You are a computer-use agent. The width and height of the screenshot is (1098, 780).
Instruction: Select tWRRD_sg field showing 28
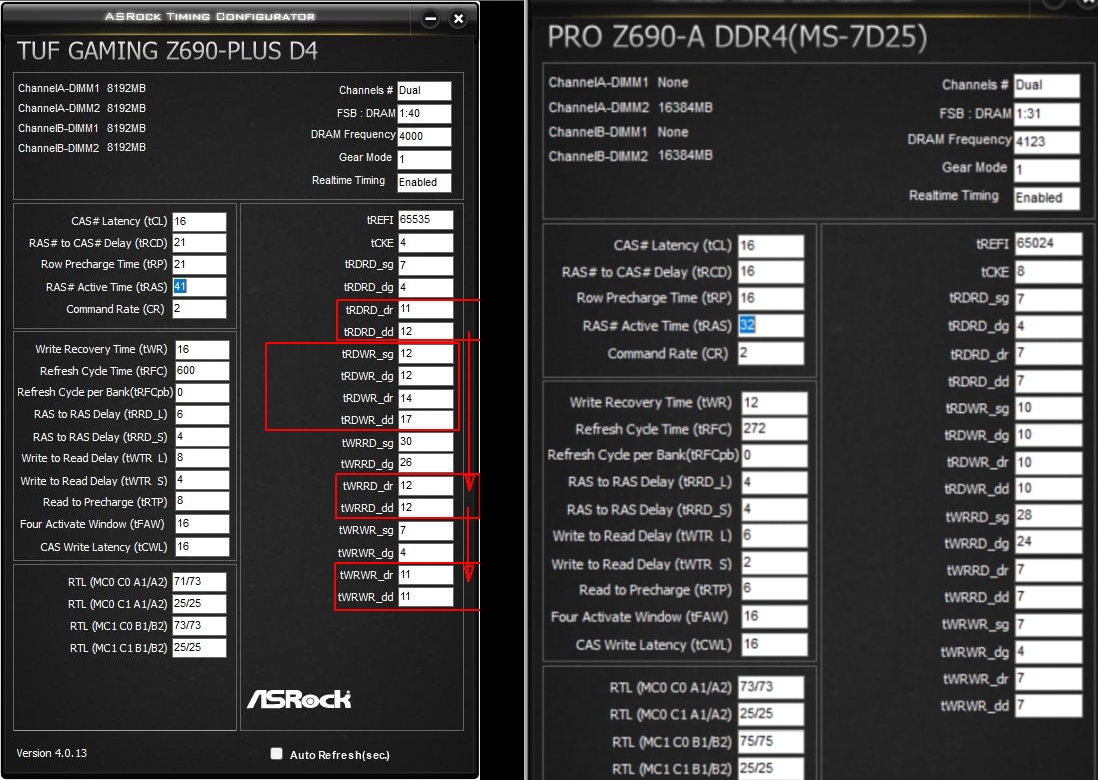1048,516
